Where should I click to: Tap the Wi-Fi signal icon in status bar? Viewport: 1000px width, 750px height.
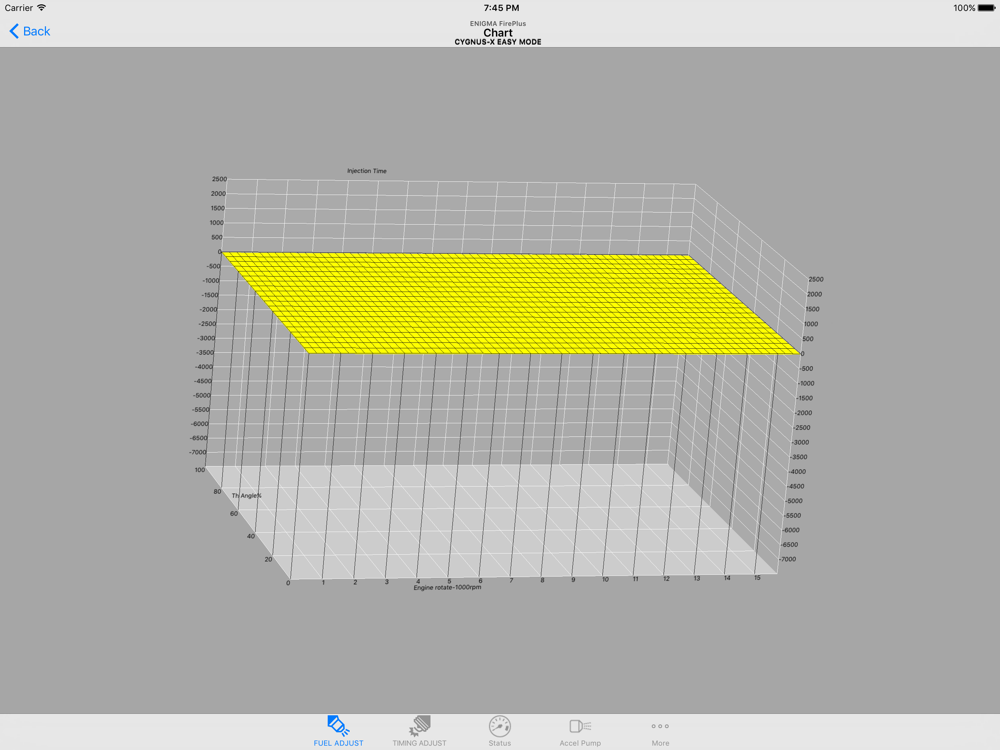pos(42,8)
